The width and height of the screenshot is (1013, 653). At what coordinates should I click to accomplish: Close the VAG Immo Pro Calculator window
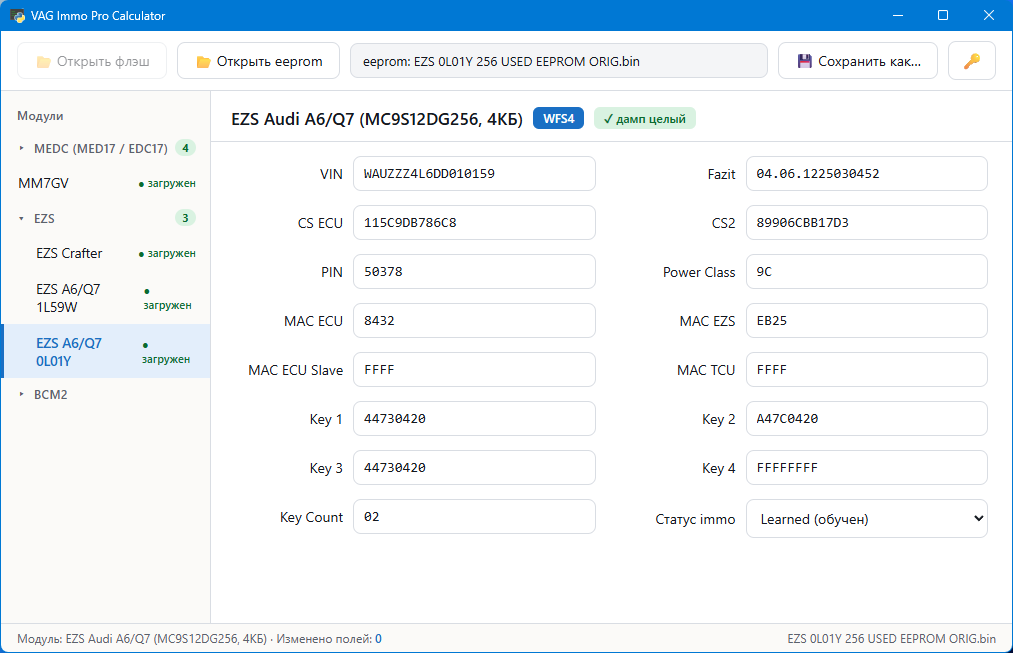[988, 16]
